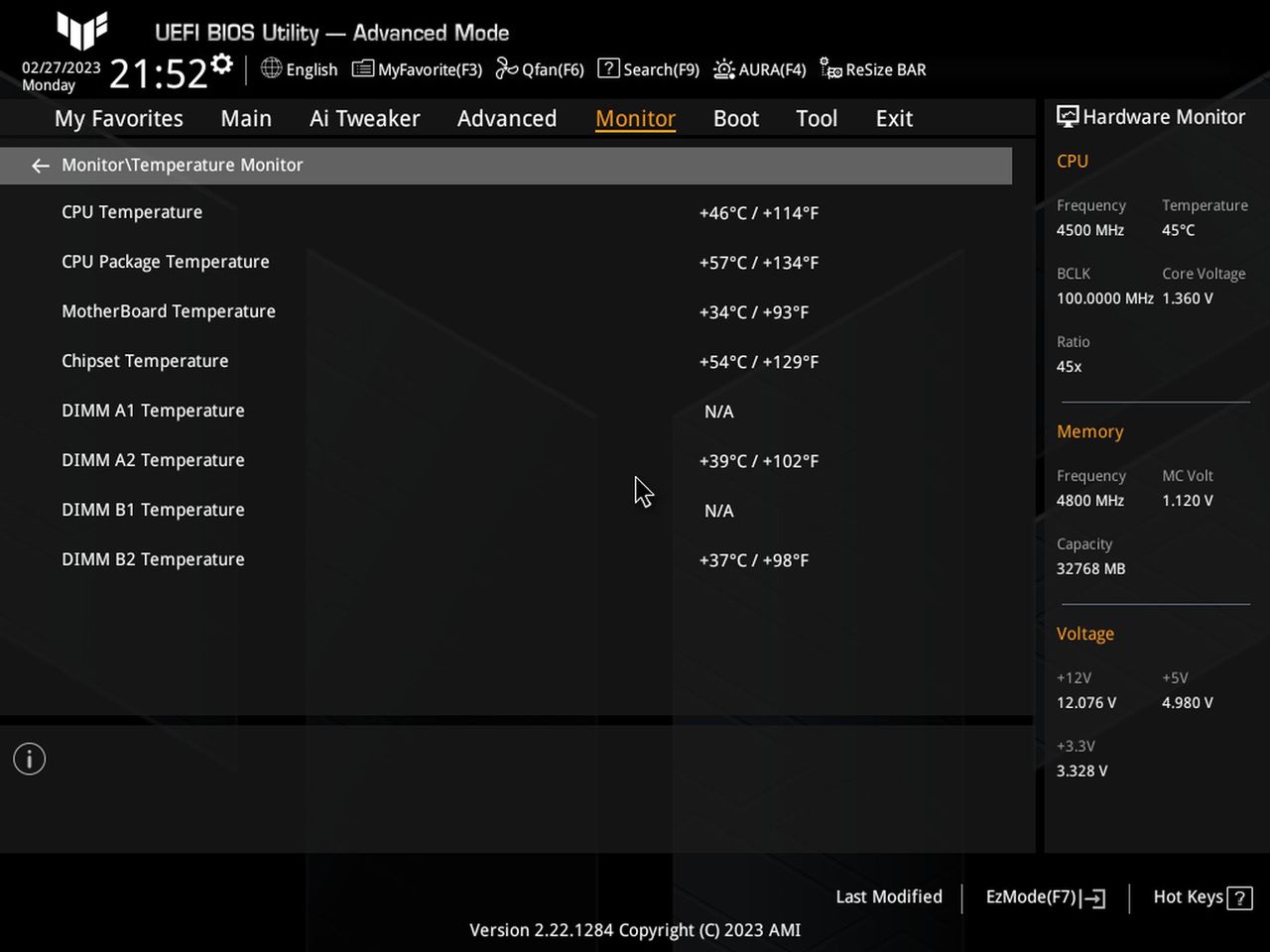Click the info icon in the help area
Viewport: 1270px width, 952px height.
(x=29, y=760)
